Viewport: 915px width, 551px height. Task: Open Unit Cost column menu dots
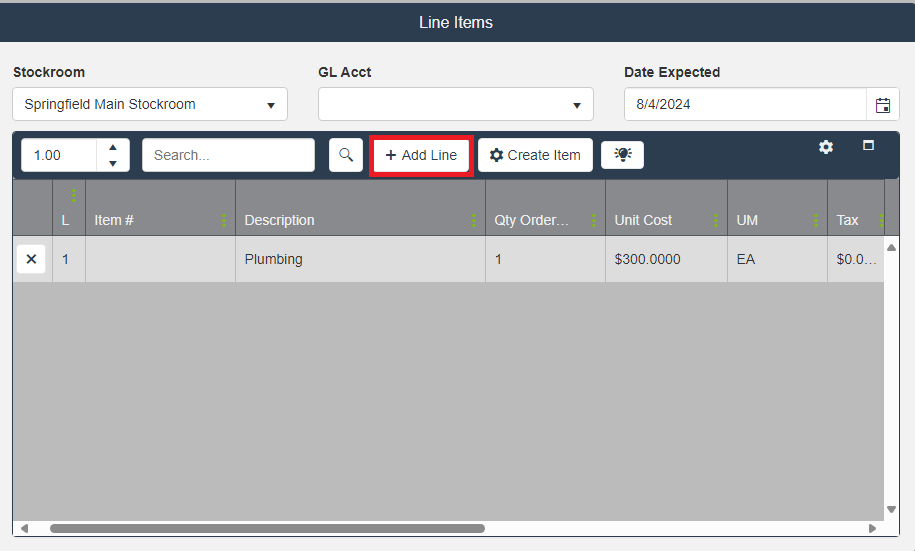click(x=716, y=220)
